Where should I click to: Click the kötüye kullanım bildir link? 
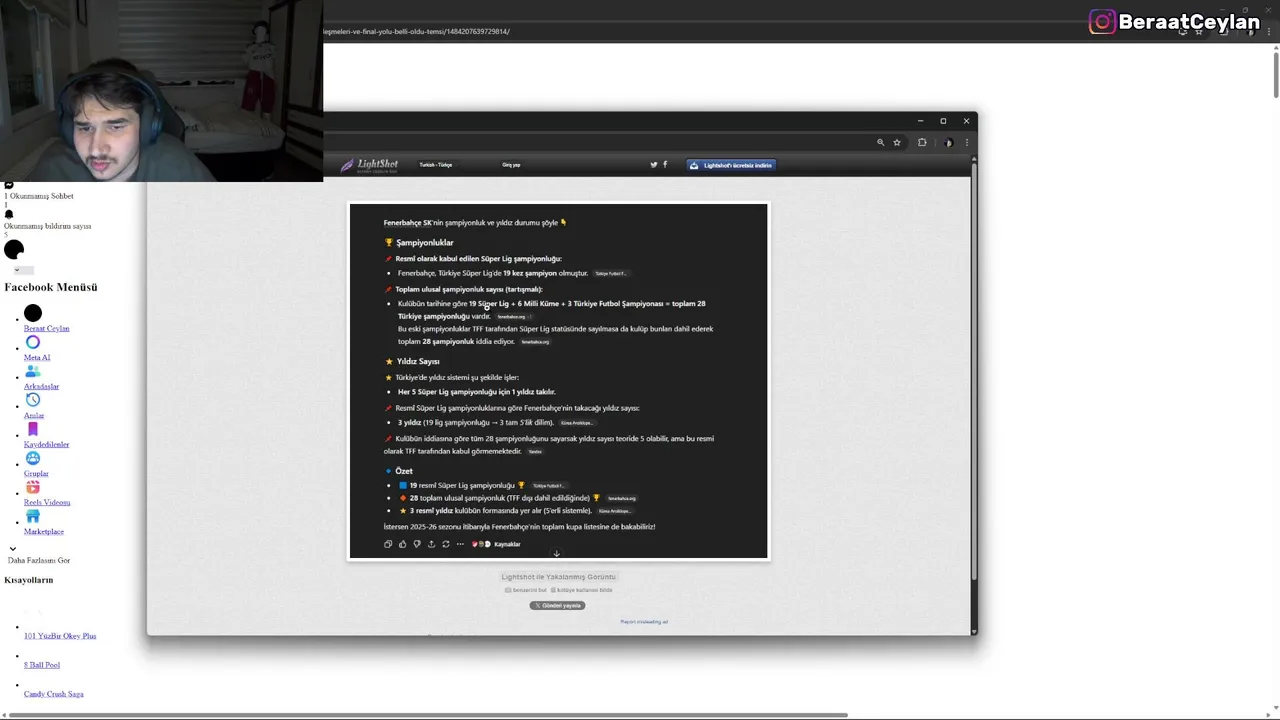click(582, 590)
